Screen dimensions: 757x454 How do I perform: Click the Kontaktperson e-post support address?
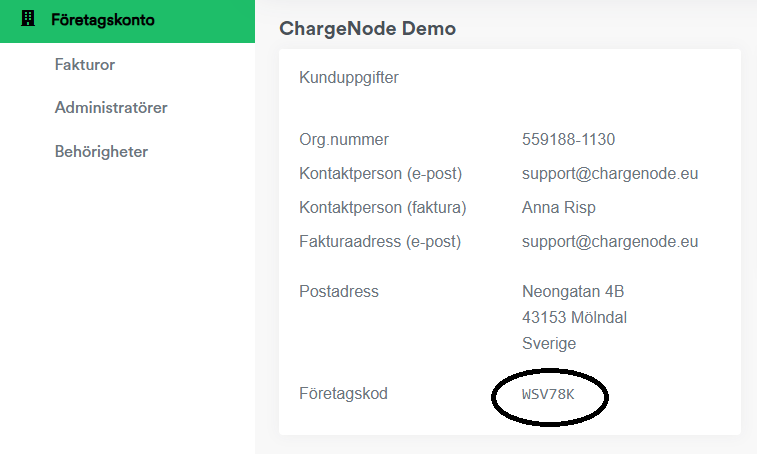coord(610,173)
